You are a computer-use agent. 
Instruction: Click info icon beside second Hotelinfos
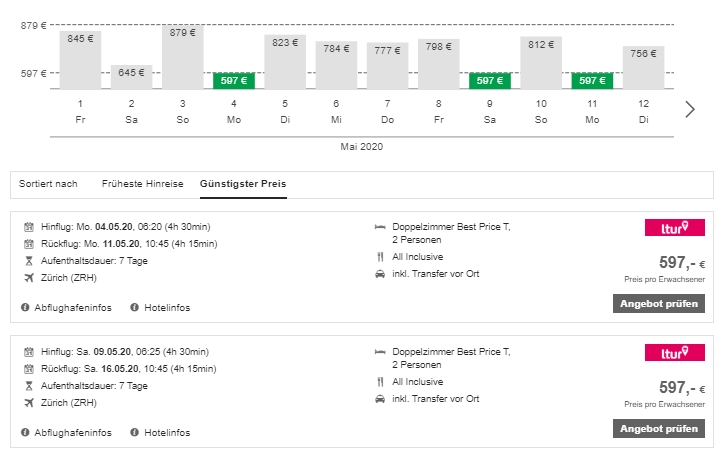[134, 433]
